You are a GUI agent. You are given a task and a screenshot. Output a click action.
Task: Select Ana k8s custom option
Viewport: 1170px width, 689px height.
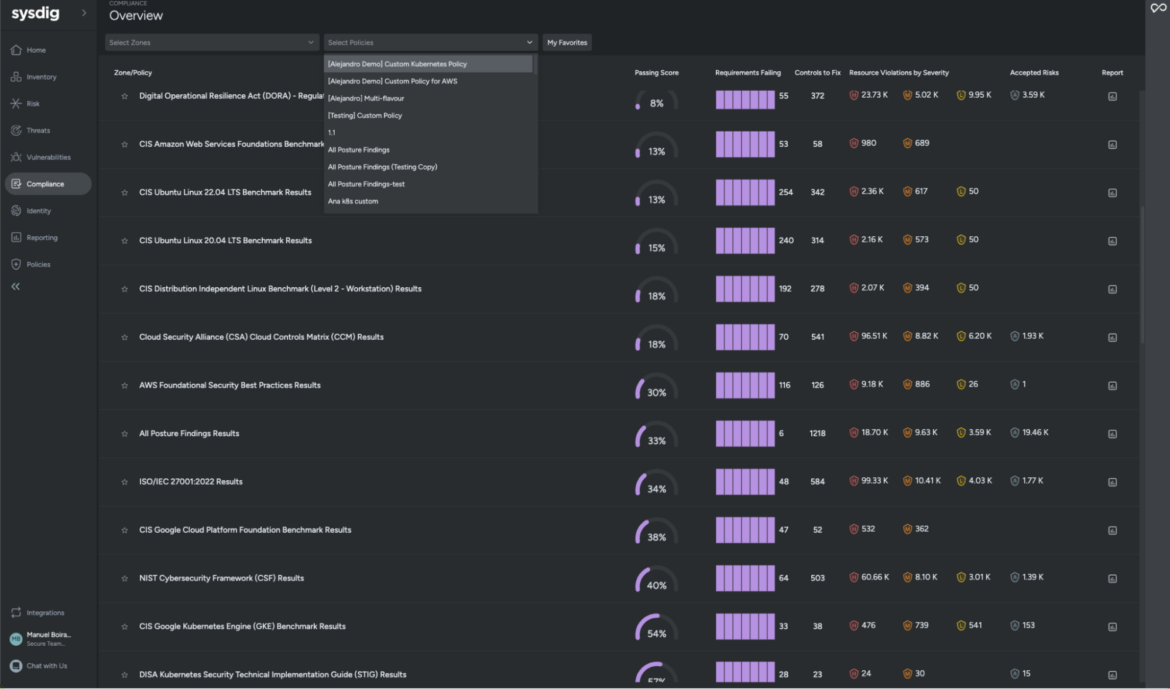click(428, 202)
